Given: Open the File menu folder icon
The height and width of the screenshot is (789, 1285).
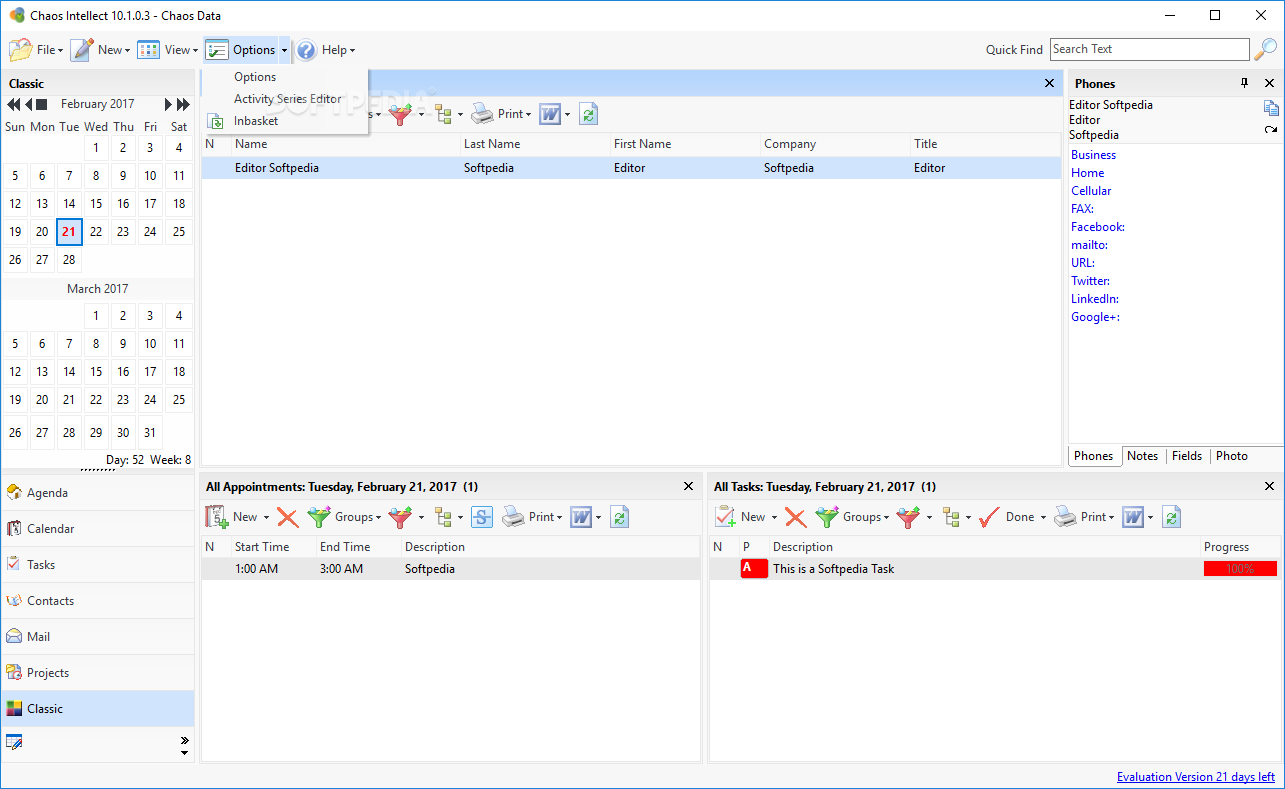Looking at the screenshot, I should click(x=21, y=49).
